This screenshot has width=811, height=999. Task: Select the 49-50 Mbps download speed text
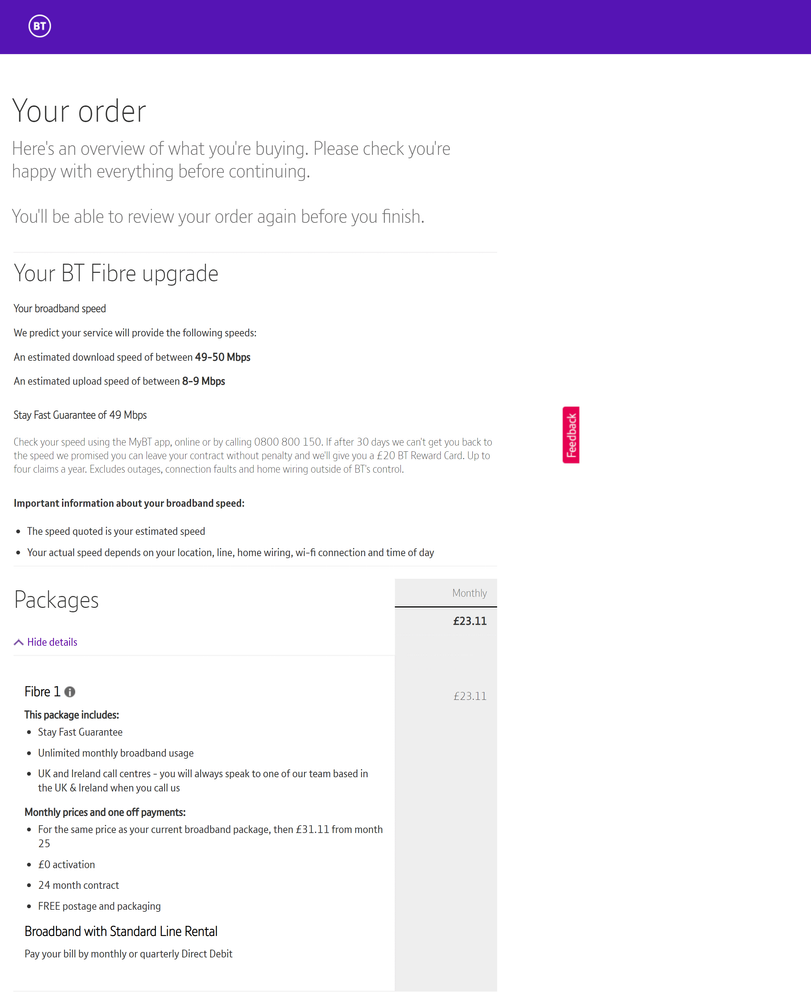222,357
